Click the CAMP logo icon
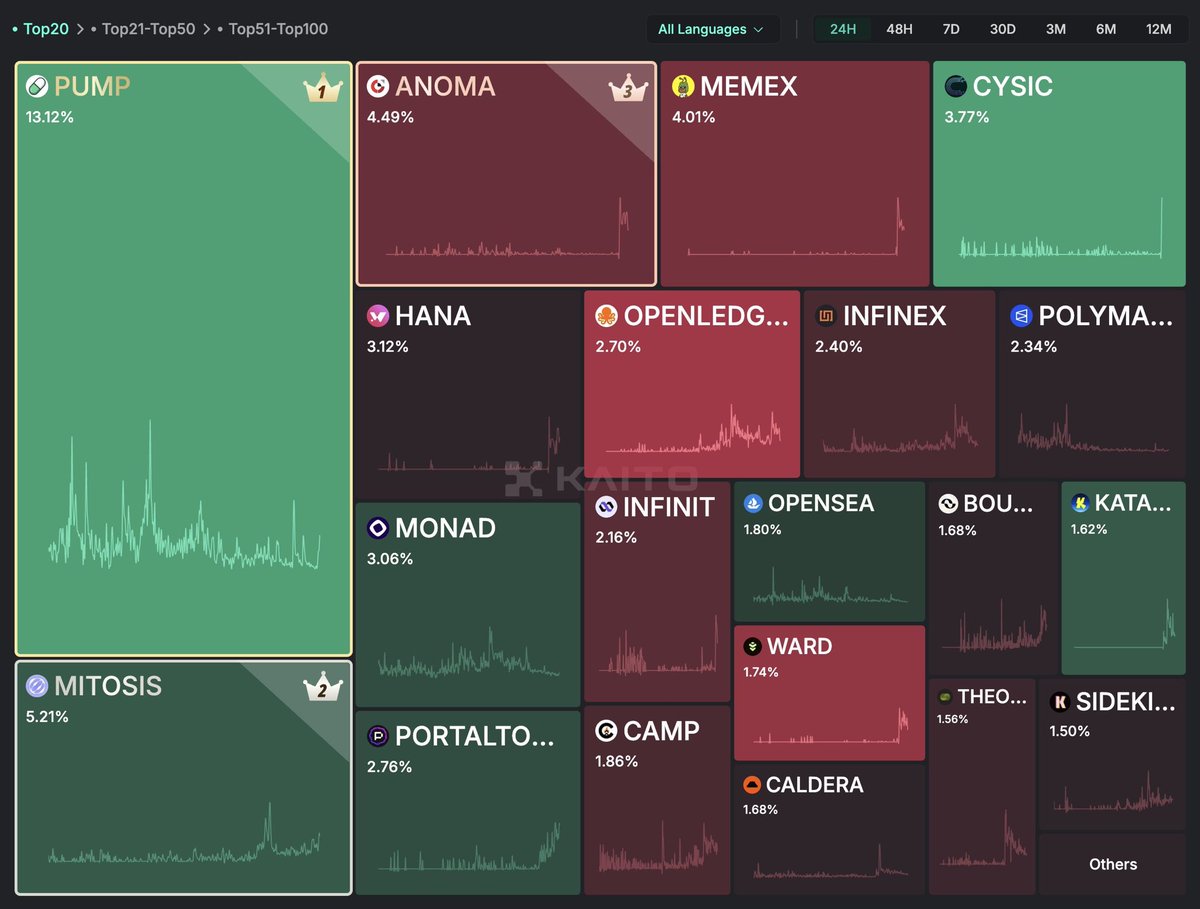The image size is (1200, 909). tap(606, 731)
